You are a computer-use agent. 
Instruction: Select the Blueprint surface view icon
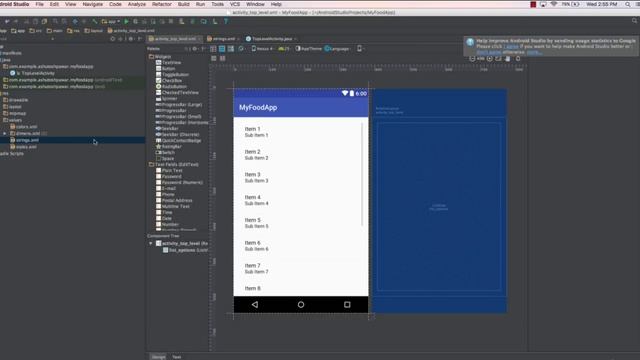click(x=222, y=49)
